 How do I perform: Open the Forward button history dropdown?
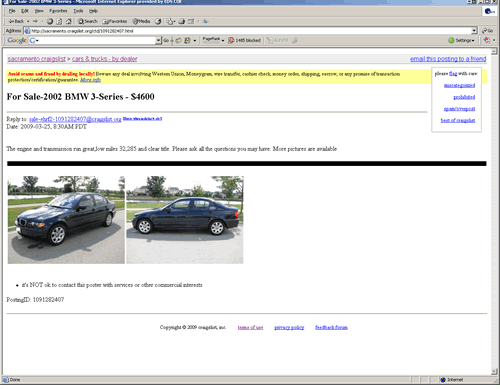click(42, 21)
